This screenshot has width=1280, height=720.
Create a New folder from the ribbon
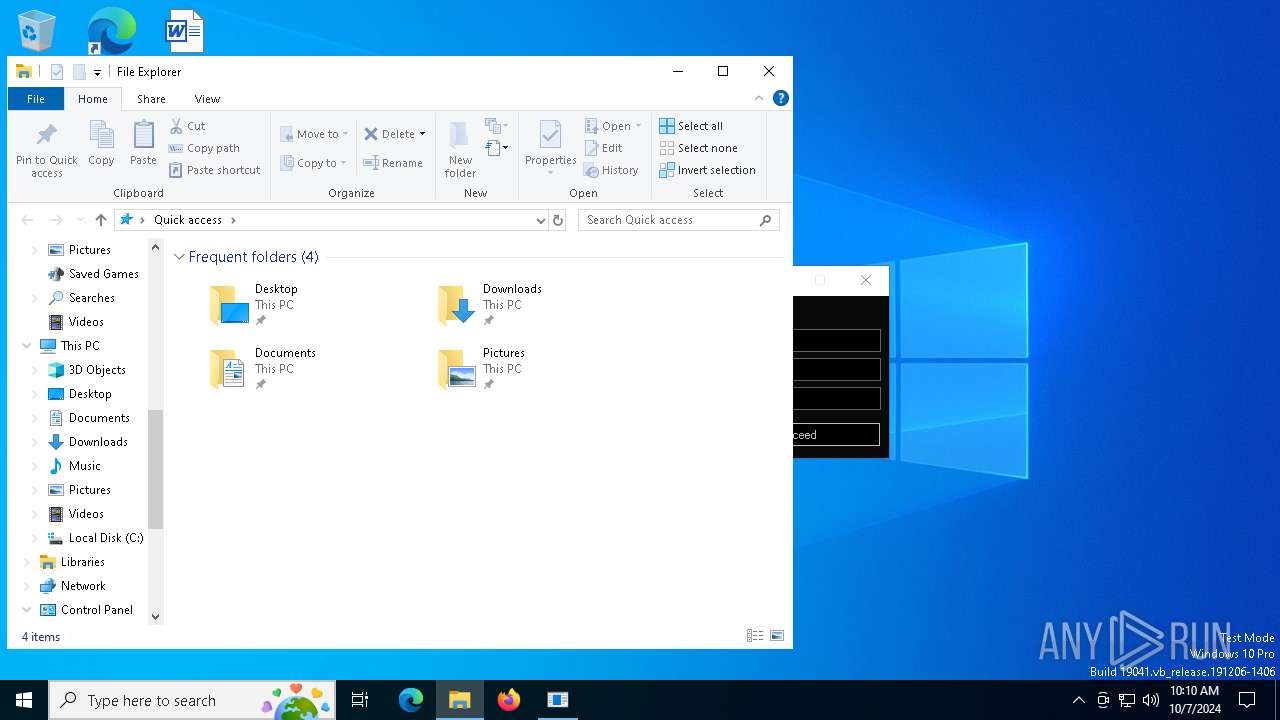[x=460, y=150]
